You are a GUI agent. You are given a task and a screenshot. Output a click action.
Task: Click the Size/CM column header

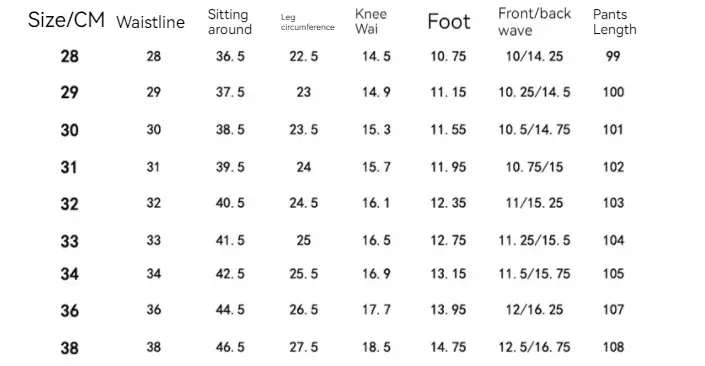tap(66, 20)
